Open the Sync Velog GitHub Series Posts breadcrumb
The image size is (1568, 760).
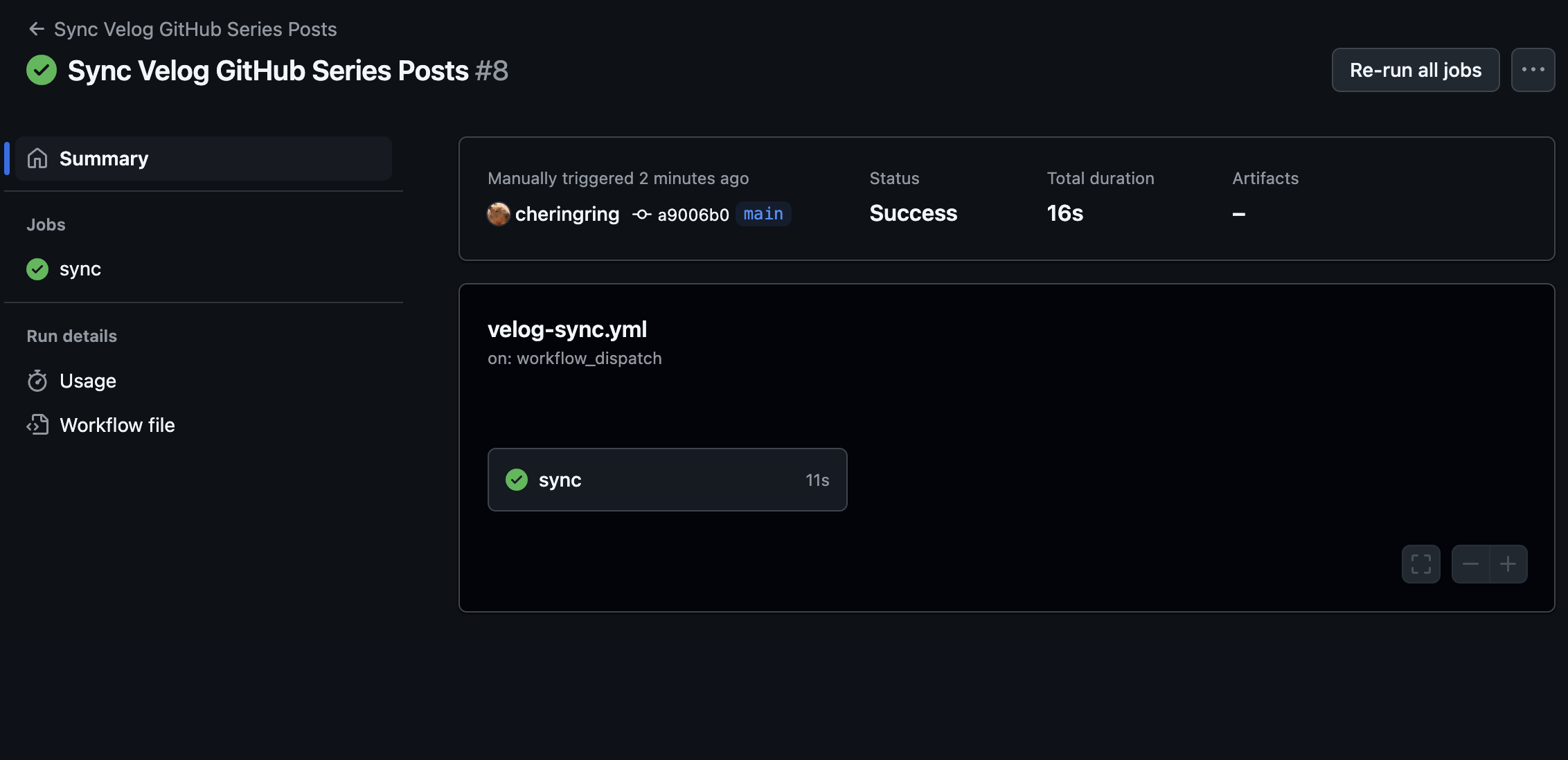(x=195, y=29)
